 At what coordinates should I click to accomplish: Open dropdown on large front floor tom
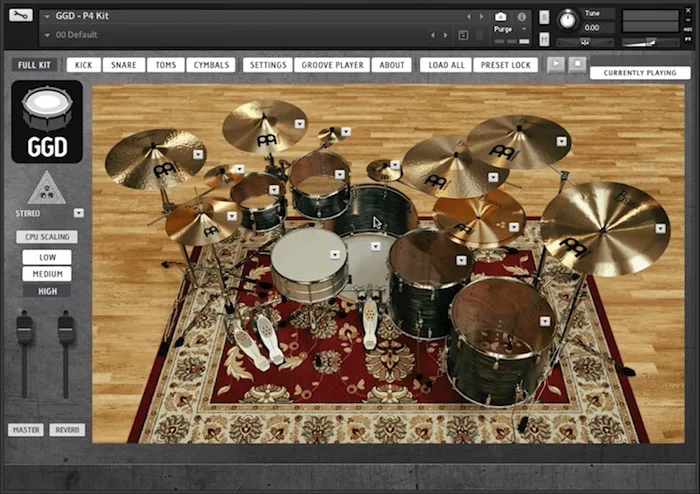coord(545,321)
